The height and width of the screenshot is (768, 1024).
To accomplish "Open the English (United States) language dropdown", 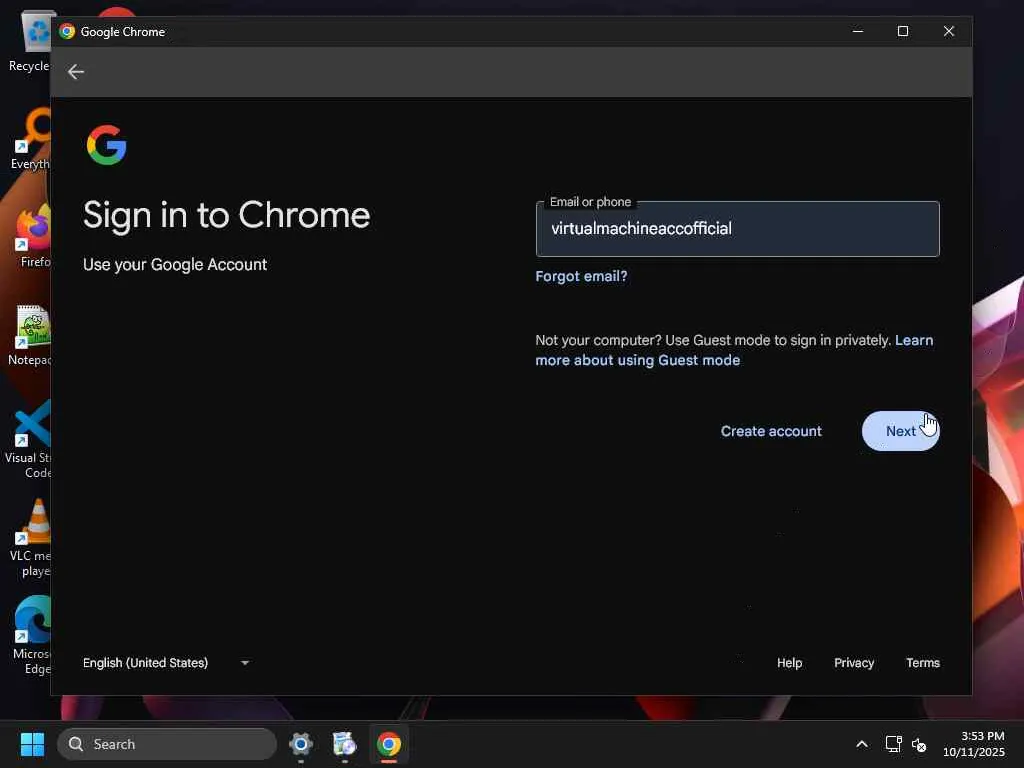I will 167,663.
